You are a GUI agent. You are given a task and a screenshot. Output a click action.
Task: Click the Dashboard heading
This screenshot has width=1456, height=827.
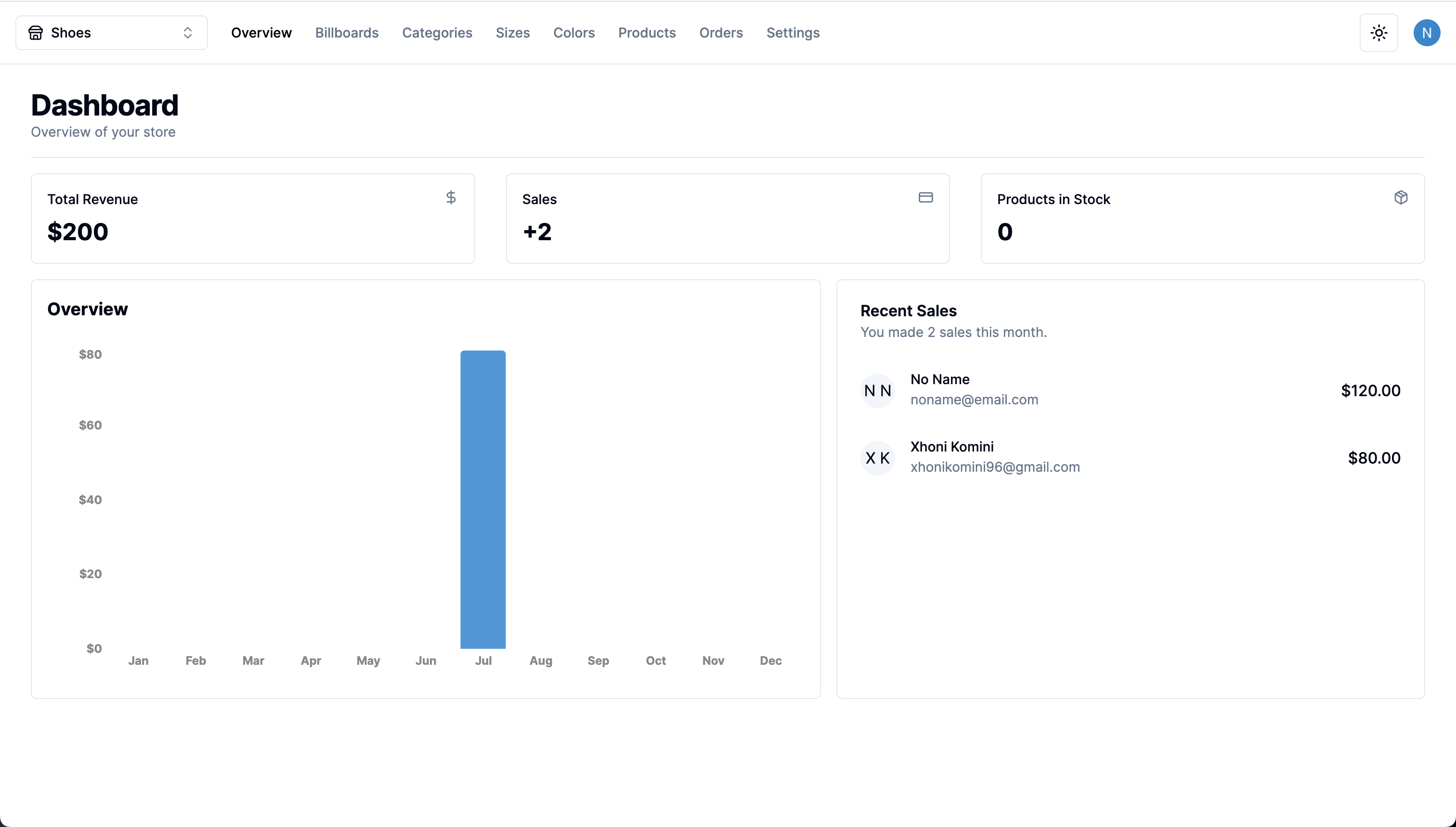[x=104, y=105]
